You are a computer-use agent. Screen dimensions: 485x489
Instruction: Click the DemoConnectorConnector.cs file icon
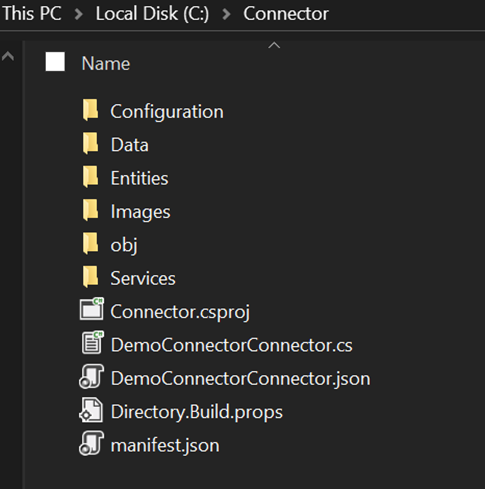pos(92,342)
